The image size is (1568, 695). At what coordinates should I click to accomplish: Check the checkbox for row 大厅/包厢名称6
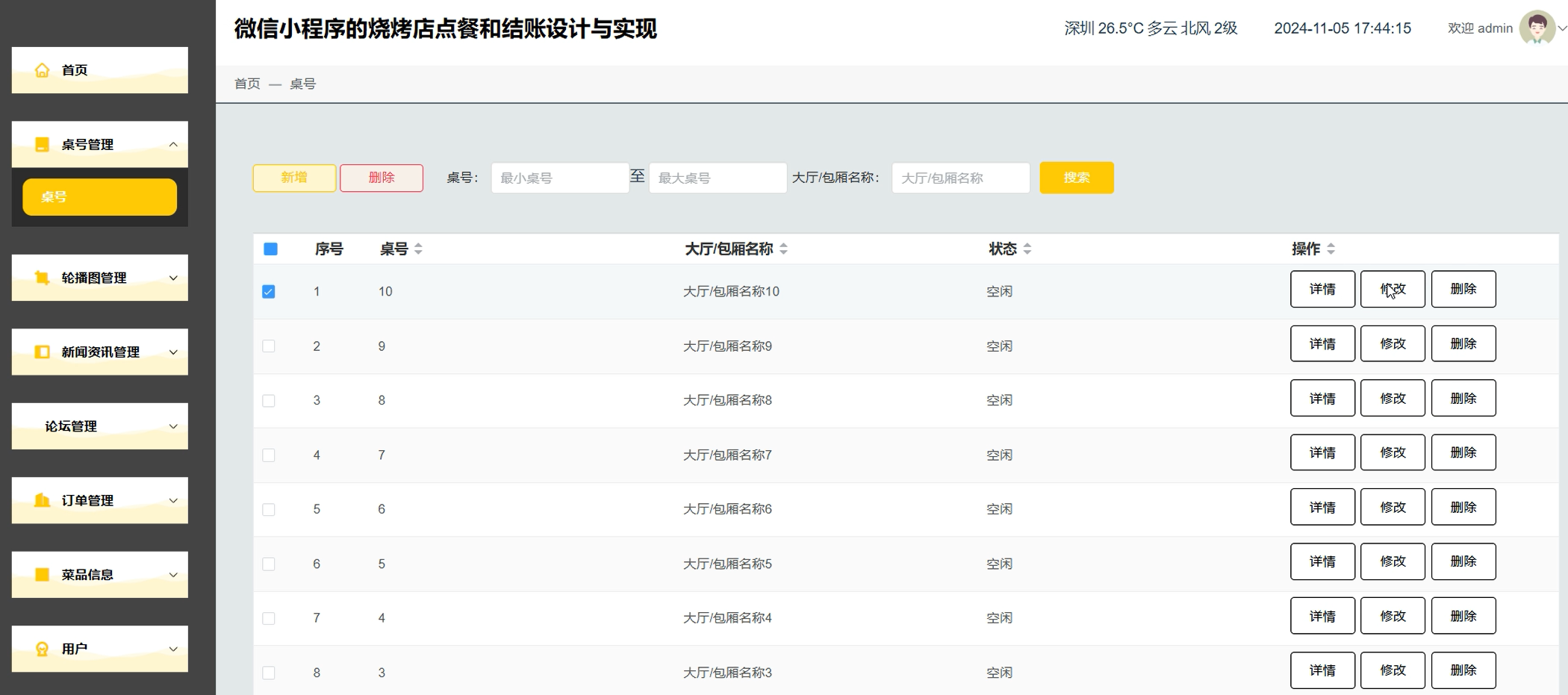point(269,509)
